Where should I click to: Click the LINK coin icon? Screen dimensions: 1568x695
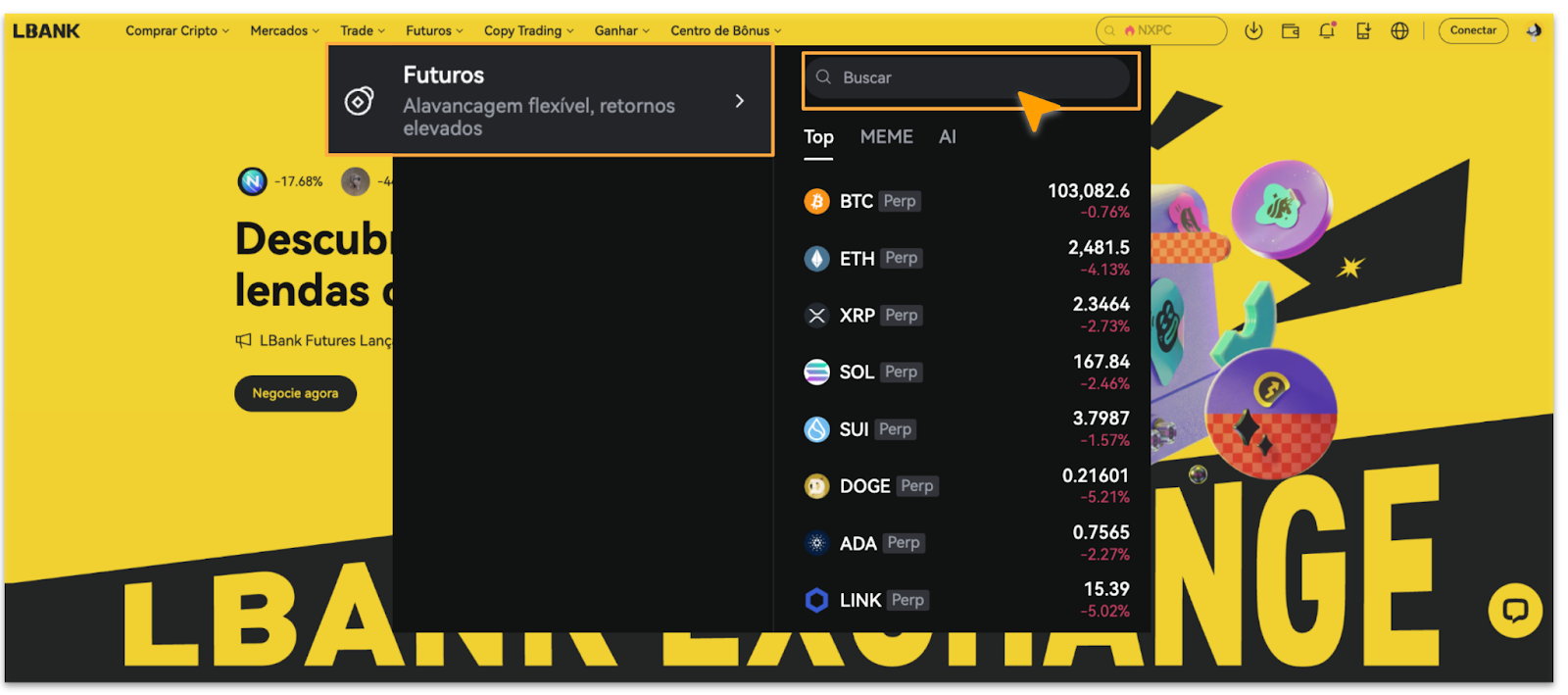click(x=816, y=600)
